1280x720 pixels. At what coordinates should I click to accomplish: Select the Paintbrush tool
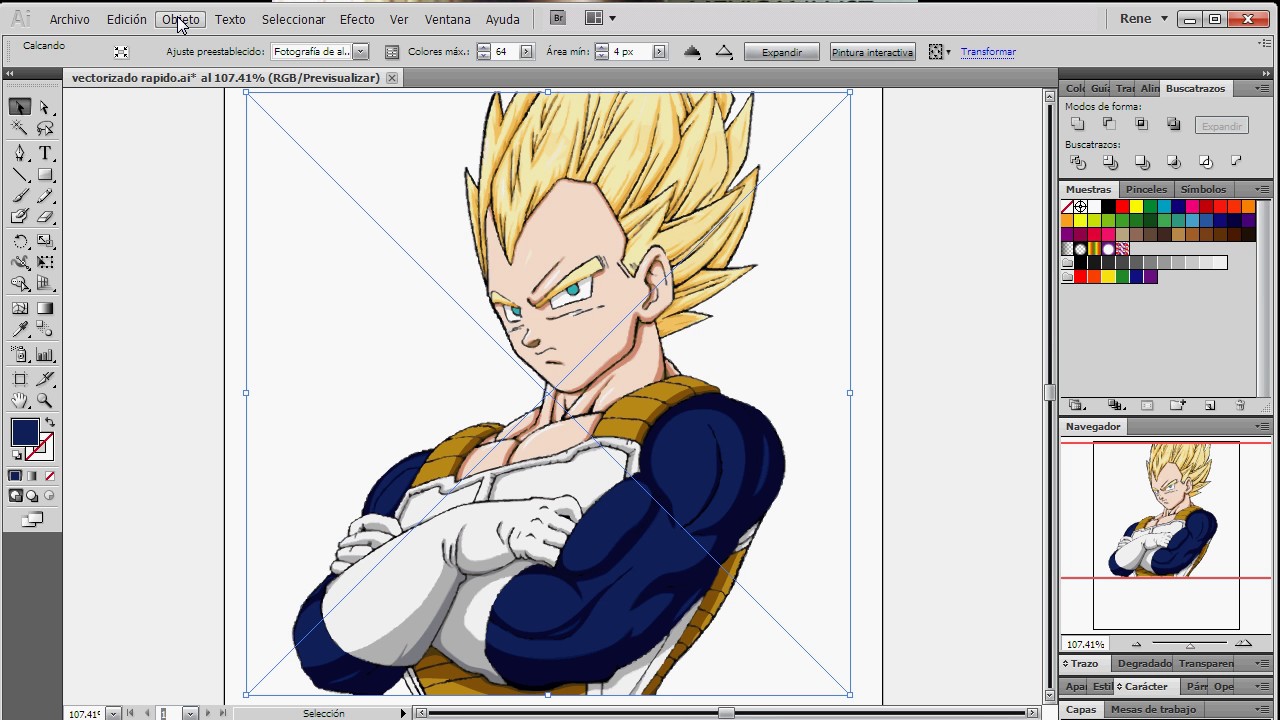pyautogui.click(x=20, y=196)
